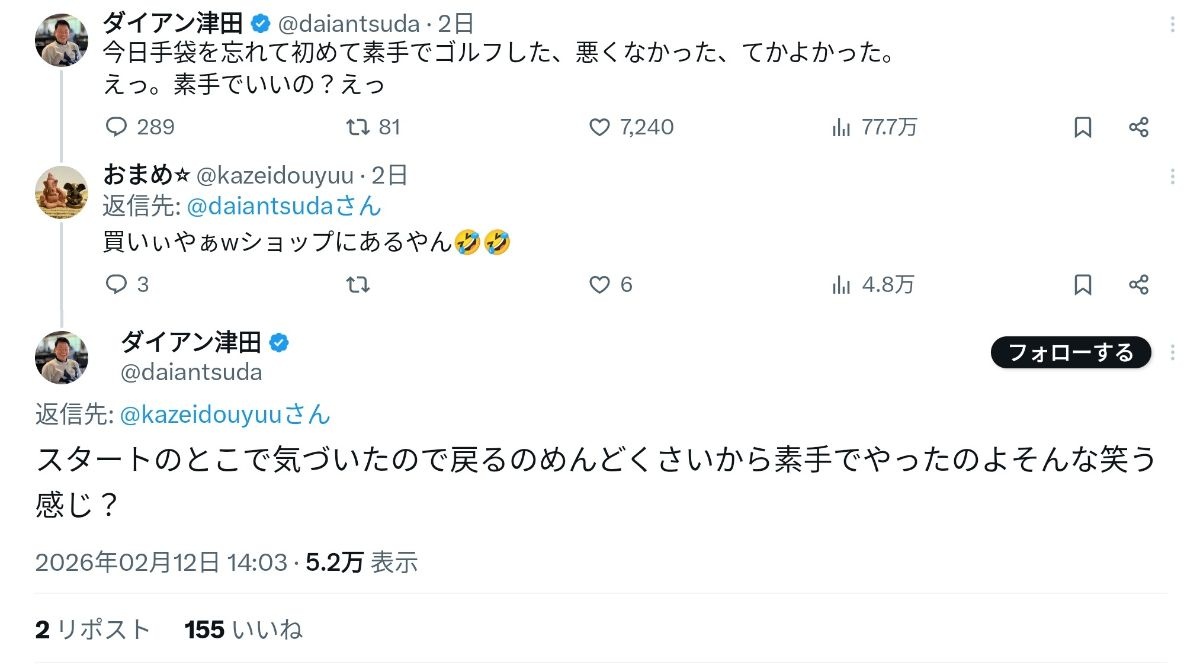View analytics of the 77.7万 views tweet
Image resolution: width=1200 pixels, height=665 pixels.
[842, 127]
